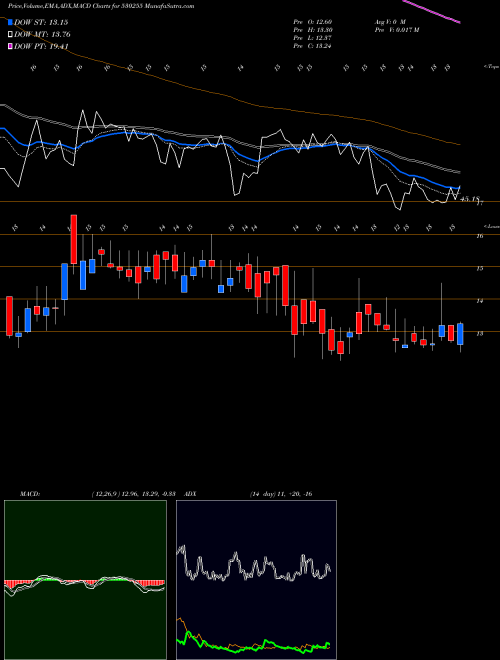The height and width of the screenshot is (660, 500).
Task: Click the price axis label 14
Action: (x=479, y=301)
